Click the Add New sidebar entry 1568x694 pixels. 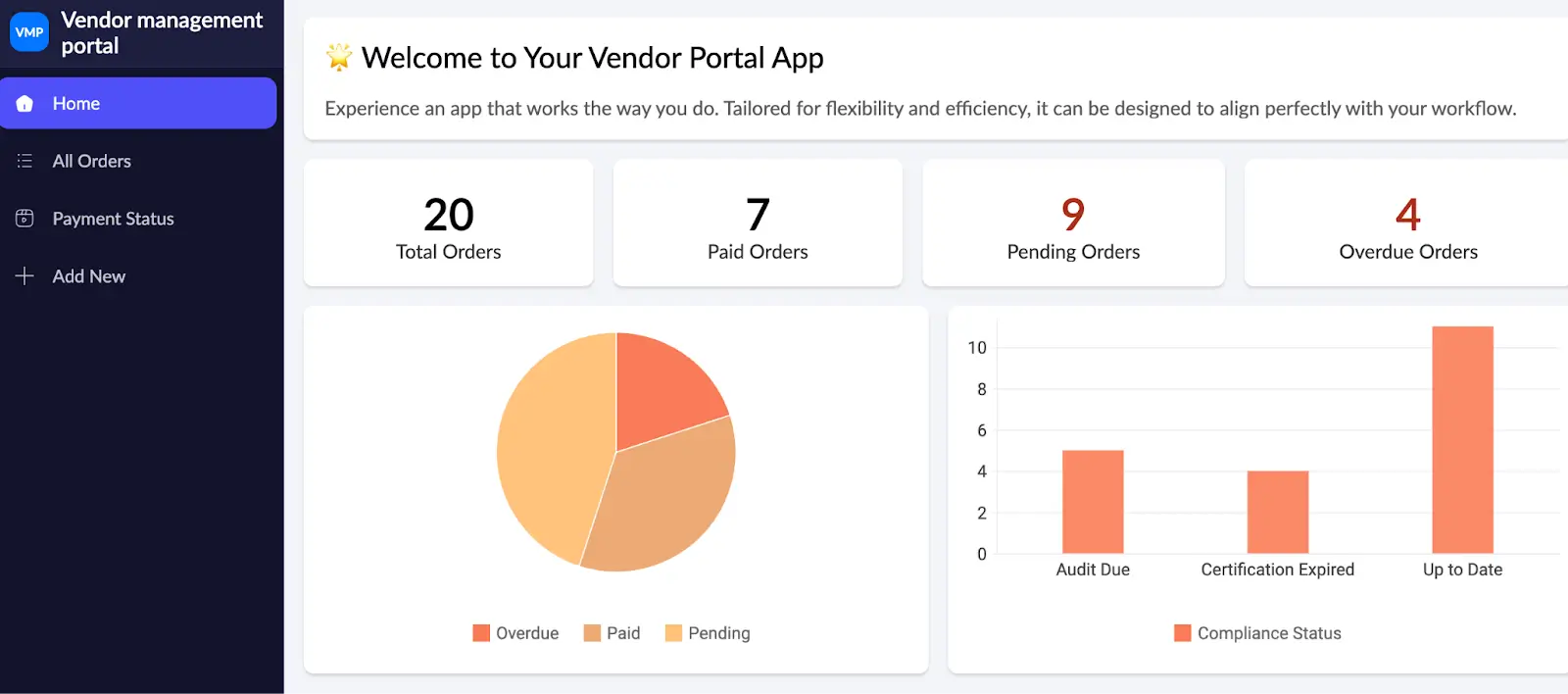(88, 275)
